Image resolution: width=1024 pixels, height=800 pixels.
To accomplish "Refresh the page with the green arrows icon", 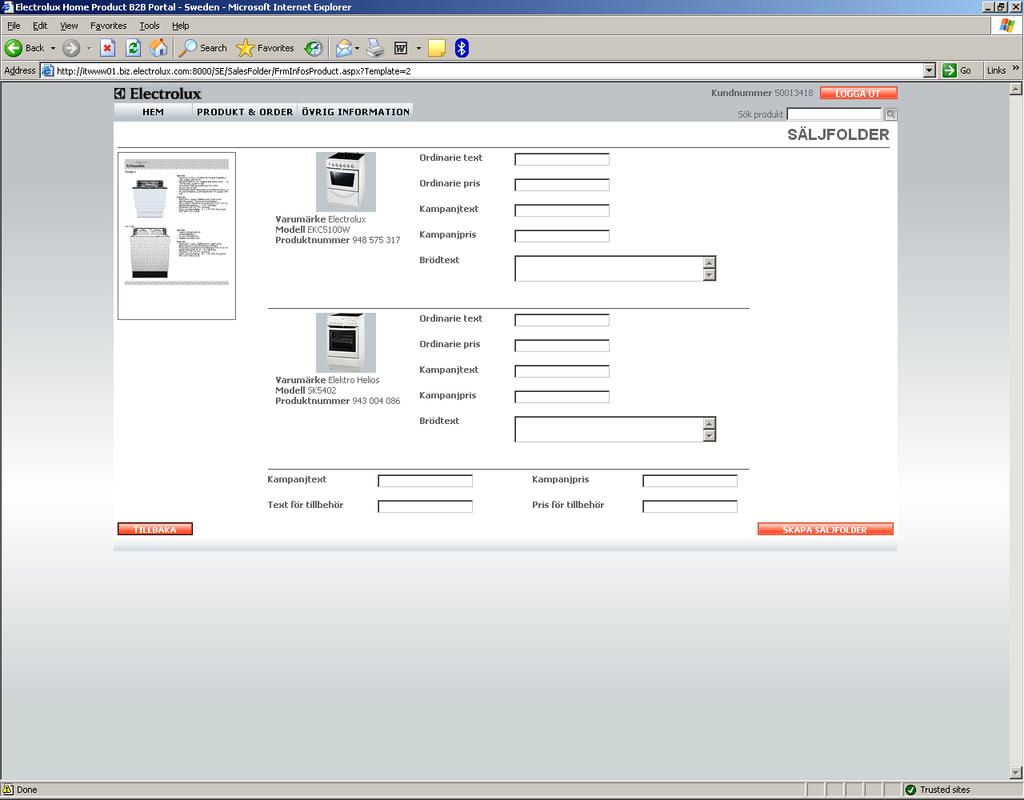I will pos(133,48).
